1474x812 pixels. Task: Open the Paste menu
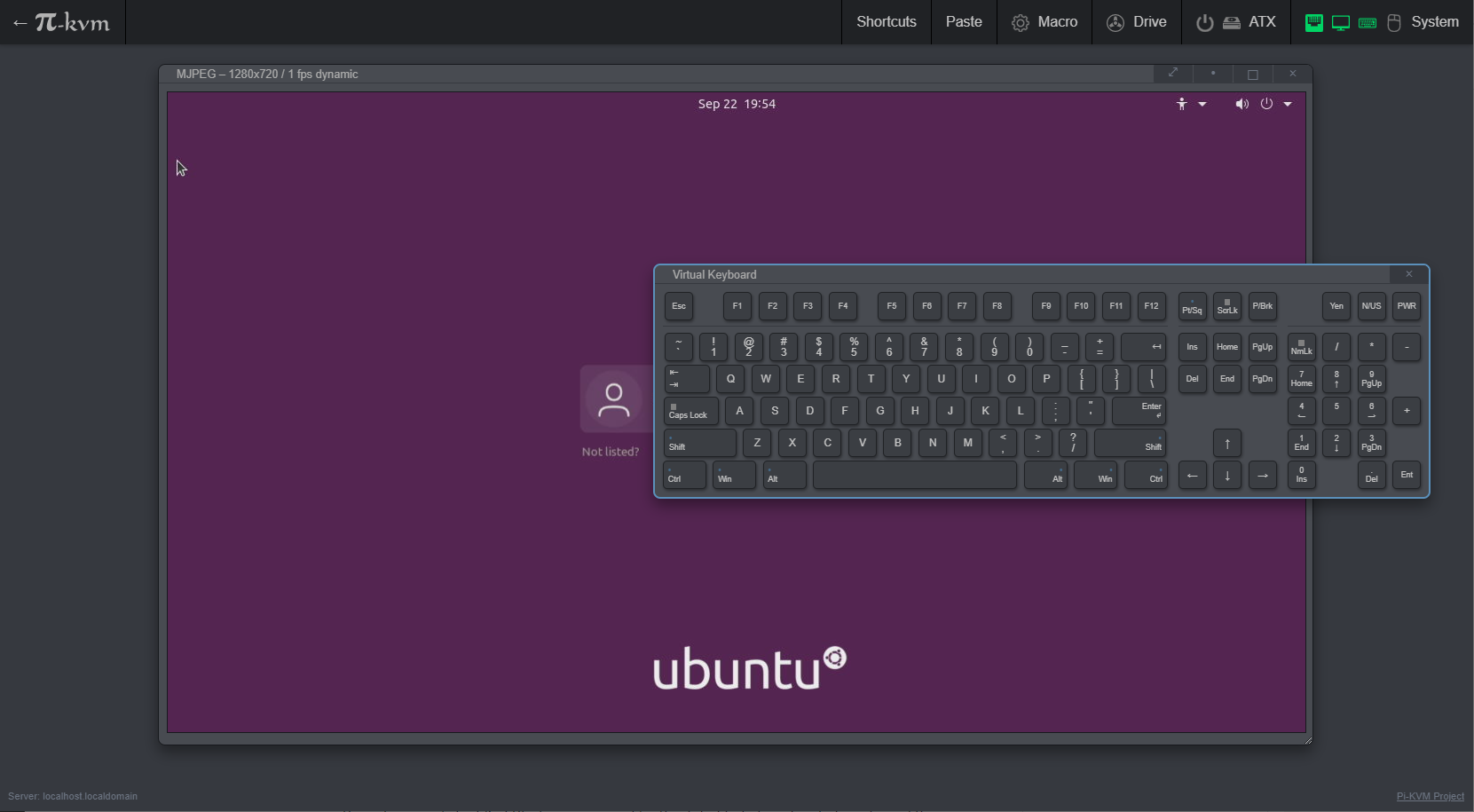(964, 22)
